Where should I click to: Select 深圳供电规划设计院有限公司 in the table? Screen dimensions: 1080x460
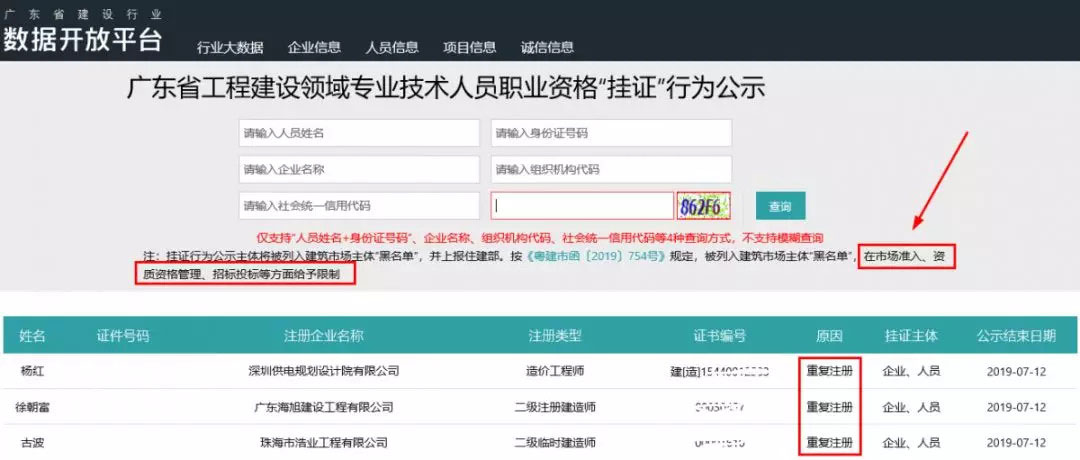coord(323,371)
